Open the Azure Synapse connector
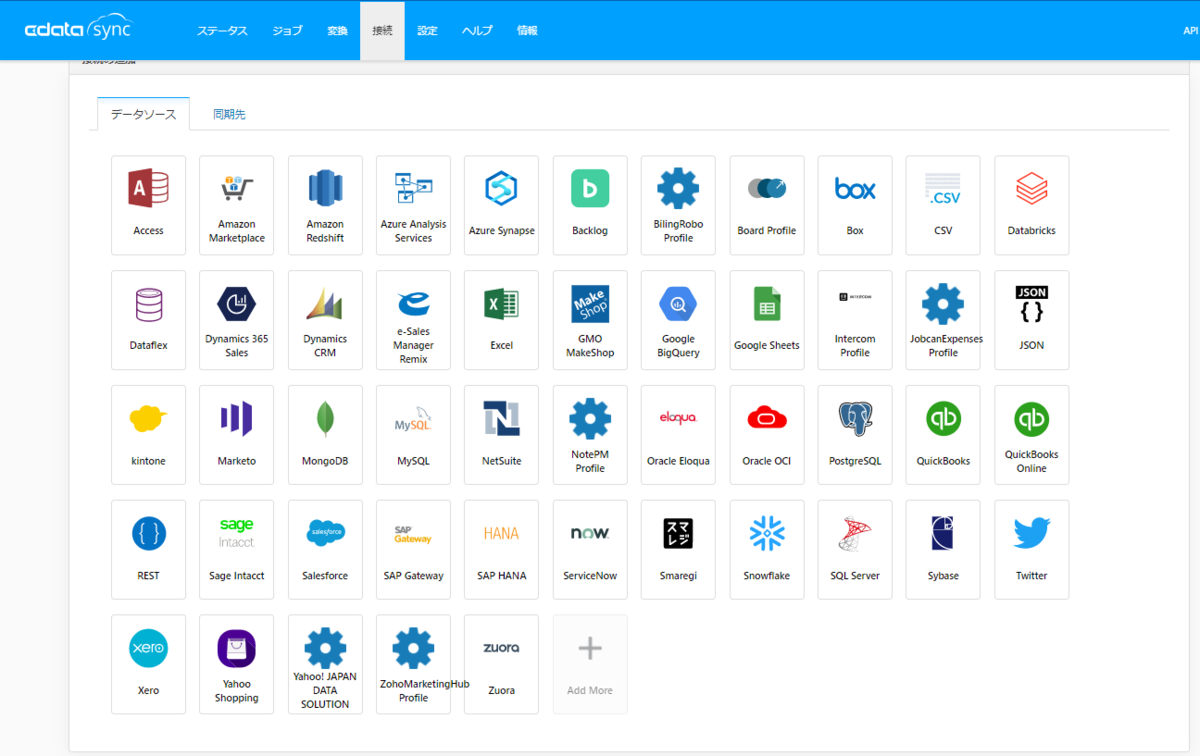 [501, 205]
